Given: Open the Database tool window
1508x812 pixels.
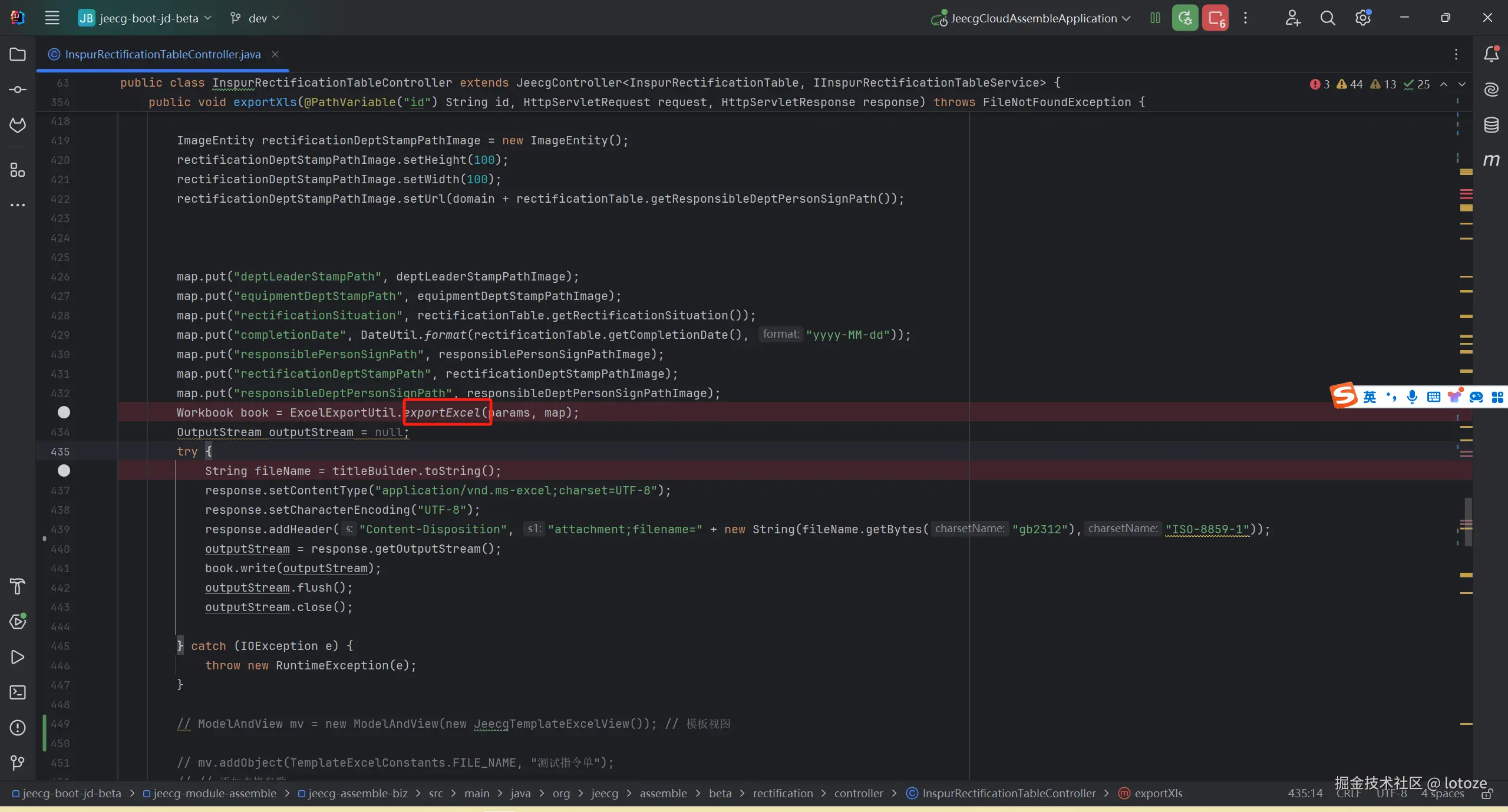Looking at the screenshot, I should (x=1491, y=125).
